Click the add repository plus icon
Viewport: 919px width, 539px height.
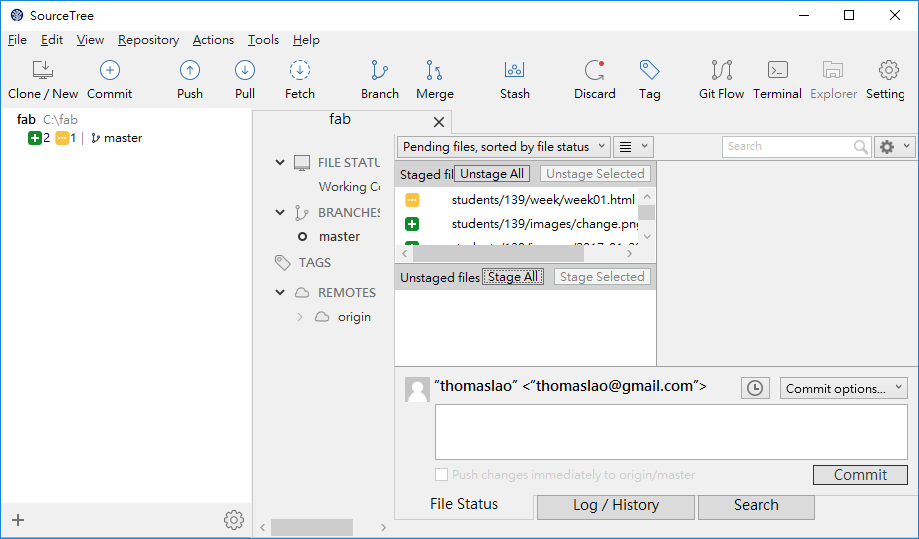point(18,520)
